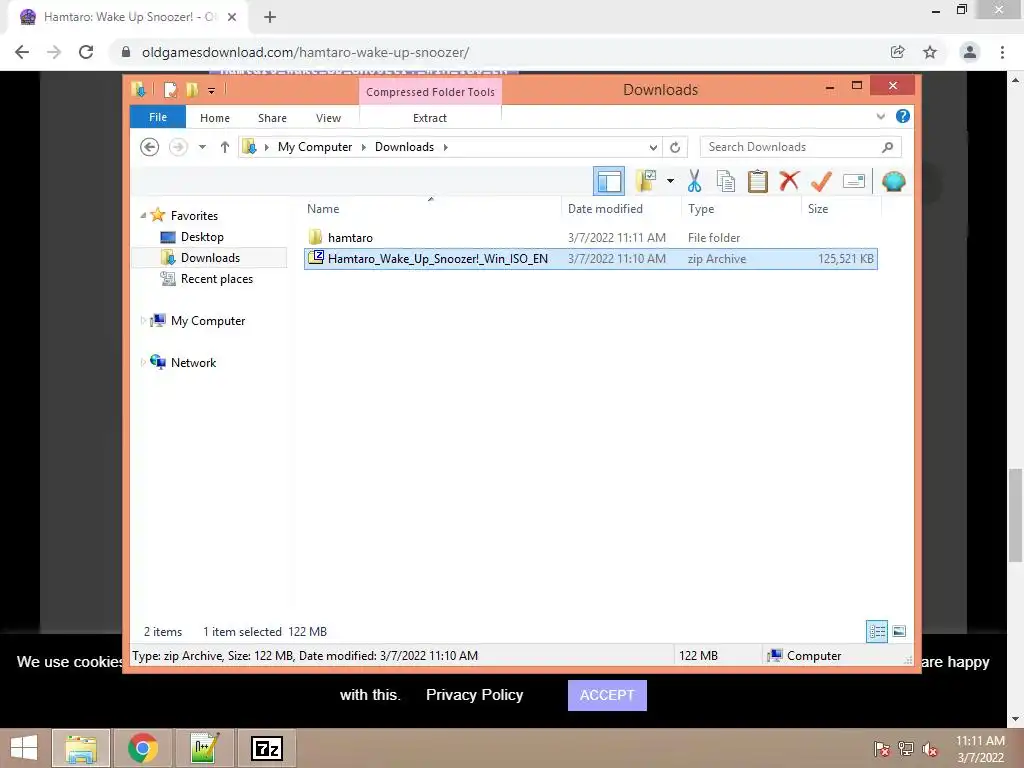Open the Privacy Policy link
The image size is (1024, 768).
(474, 695)
